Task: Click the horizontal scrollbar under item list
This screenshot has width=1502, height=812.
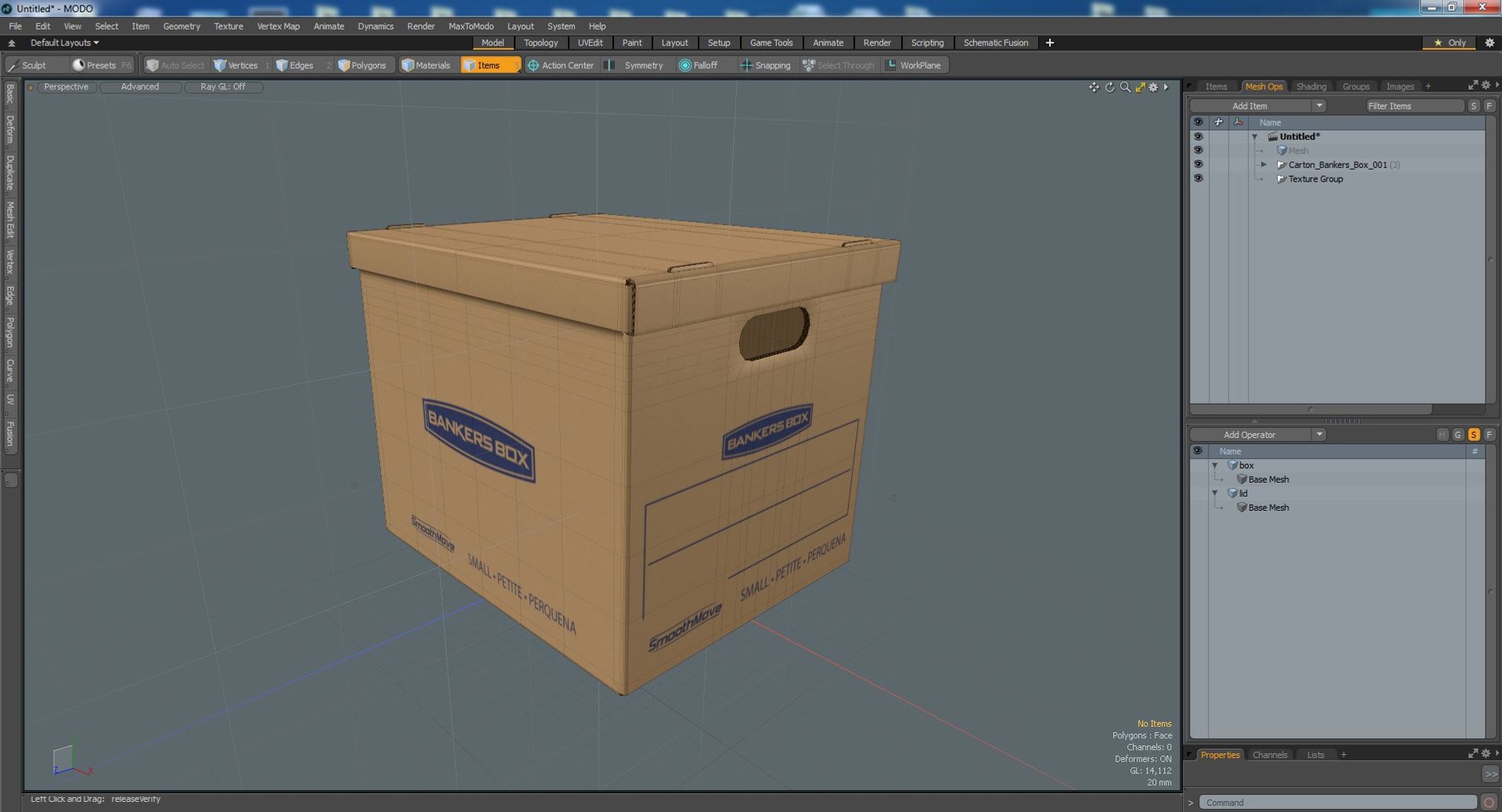Action: coord(1311,409)
